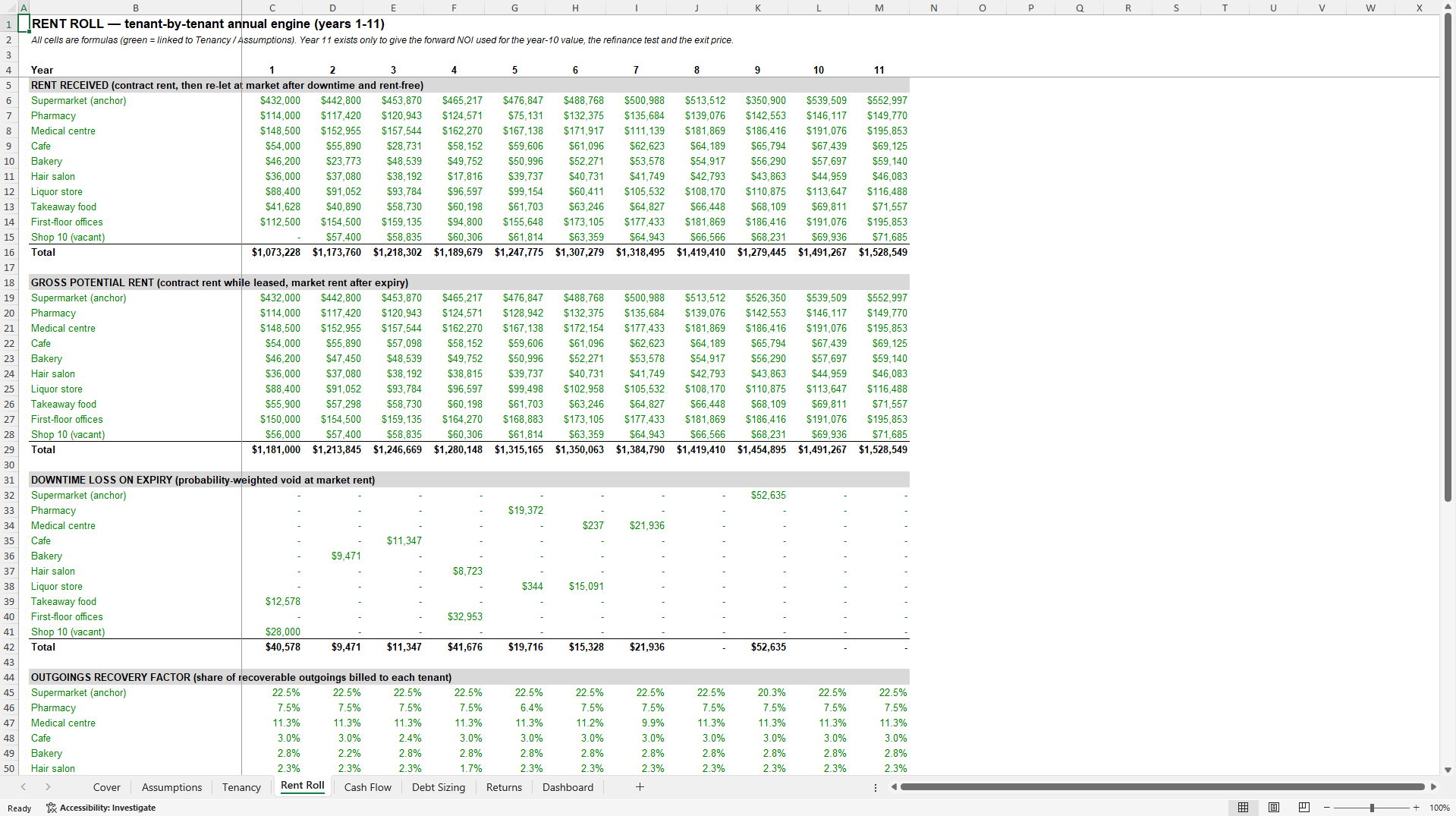
Task: Select the RENT ROLL title cell
Action: (x=208, y=24)
